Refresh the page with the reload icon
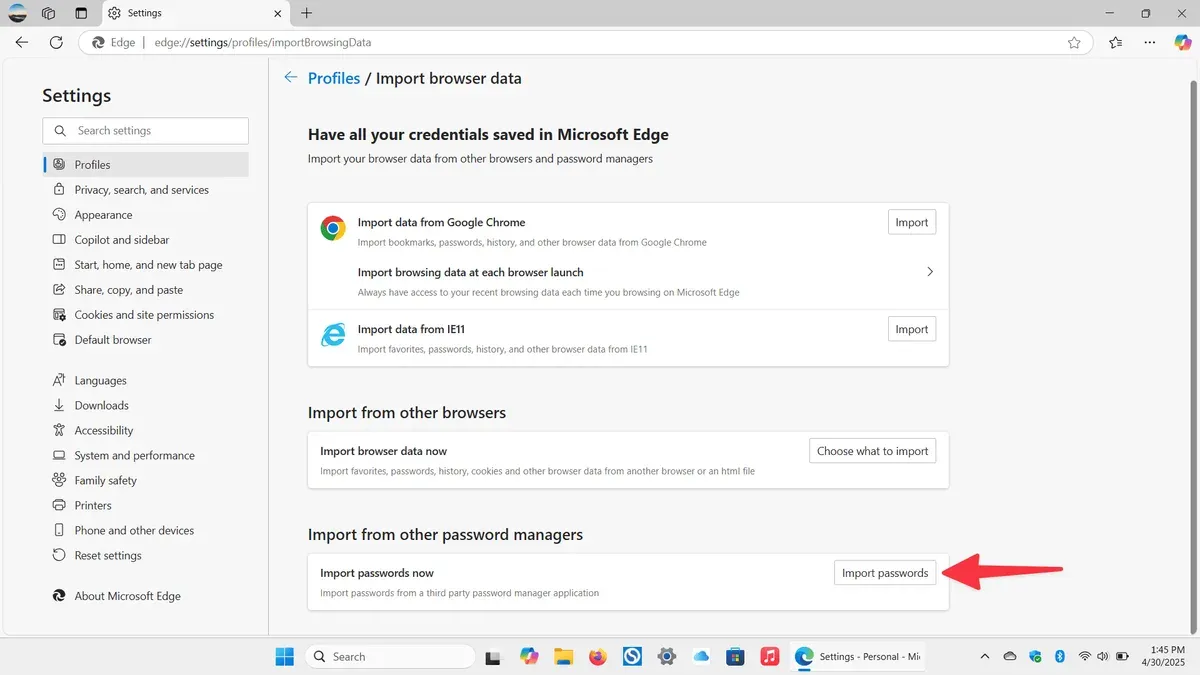Image resolution: width=1200 pixels, height=675 pixels. tap(56, 43)
